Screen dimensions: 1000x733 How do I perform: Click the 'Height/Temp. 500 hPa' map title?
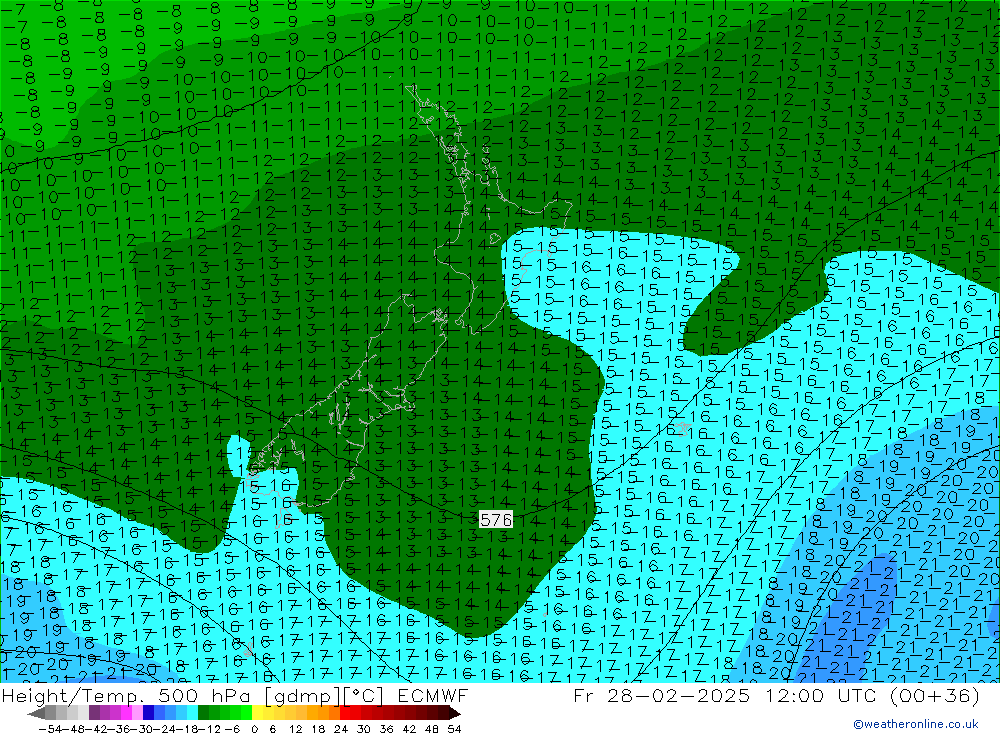[128, 695]
